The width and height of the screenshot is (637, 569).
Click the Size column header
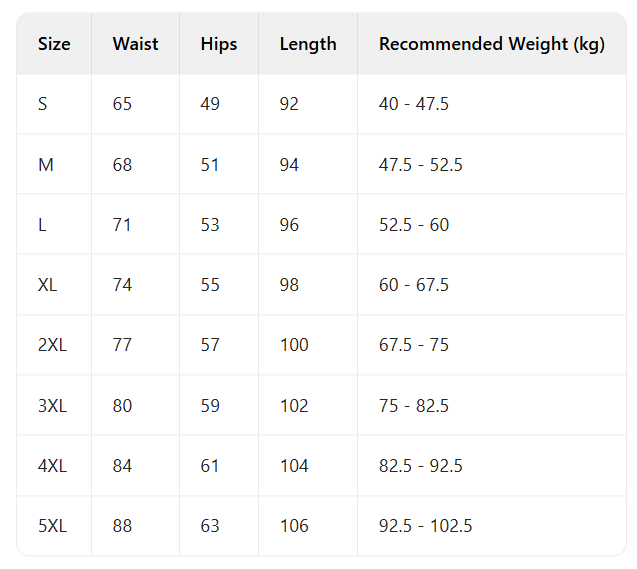[54, 44]
